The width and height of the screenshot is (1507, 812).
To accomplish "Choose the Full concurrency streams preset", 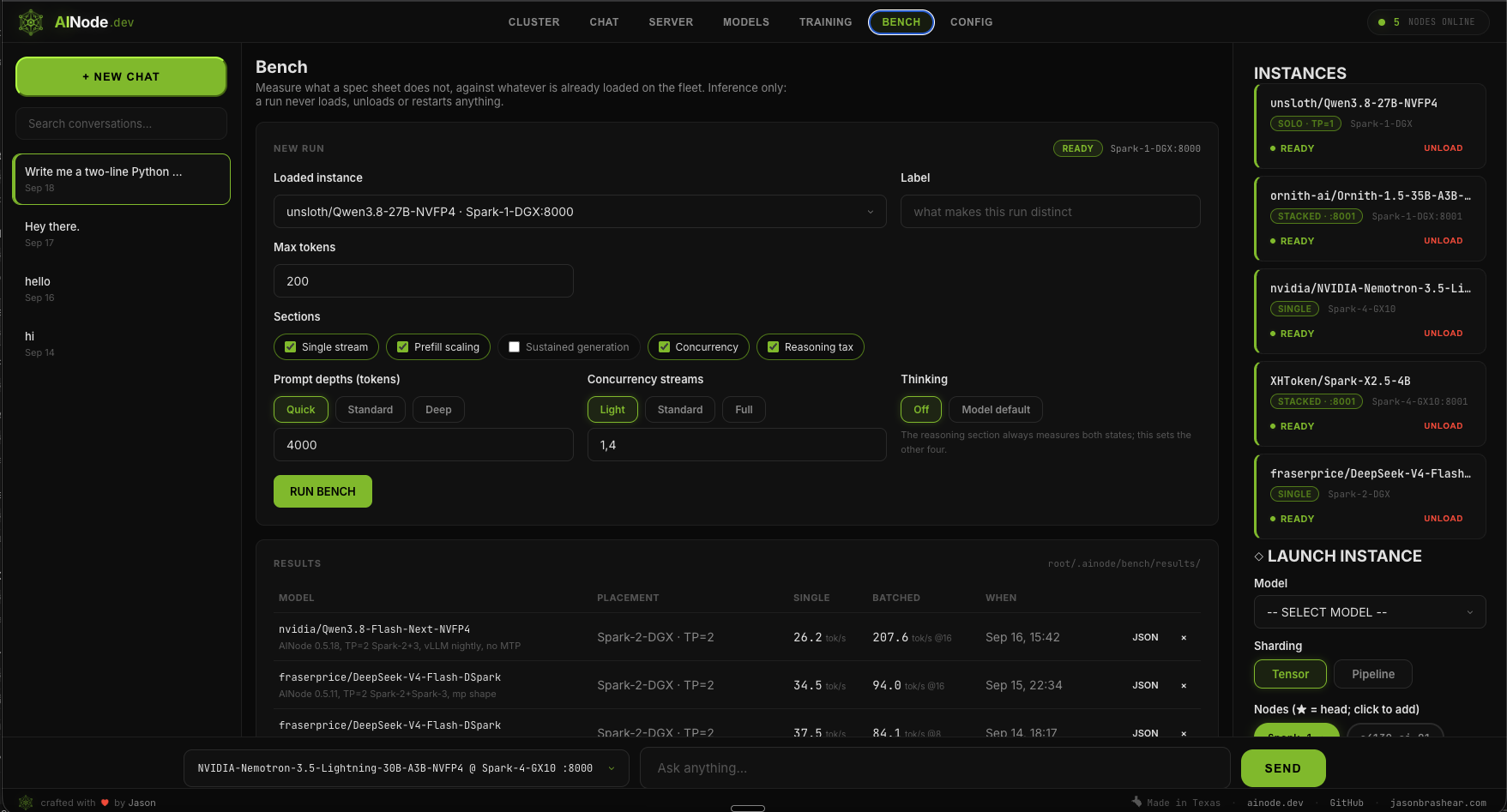I will tap(744, 410).
